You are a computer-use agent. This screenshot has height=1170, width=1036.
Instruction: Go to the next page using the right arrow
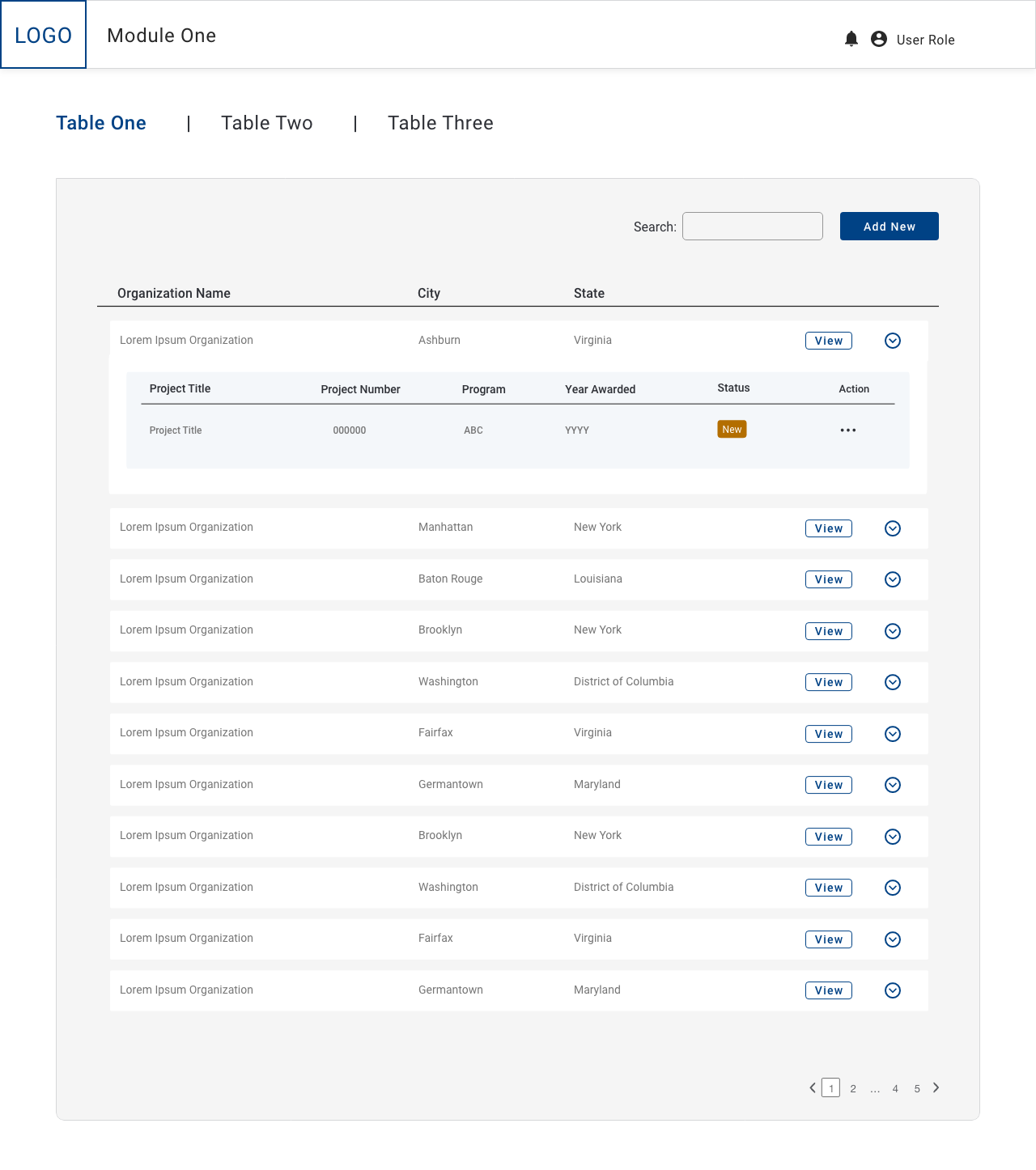pos(936,1088)
